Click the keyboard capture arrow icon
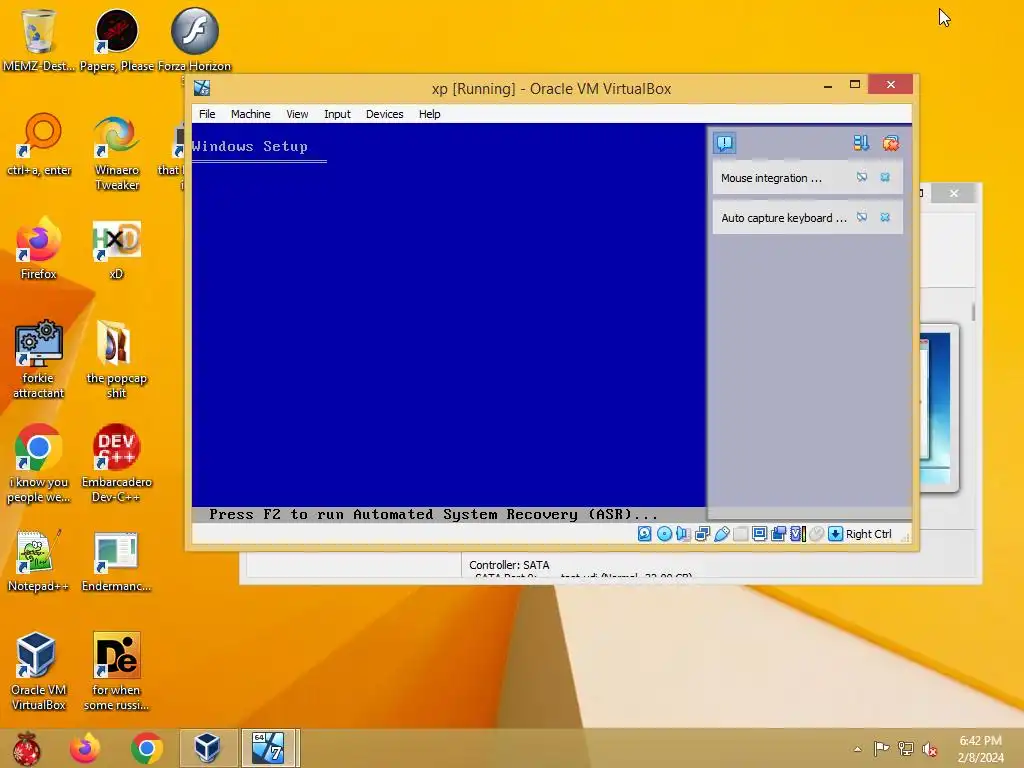Screen dimensions: 1024x768 (835, 534)
